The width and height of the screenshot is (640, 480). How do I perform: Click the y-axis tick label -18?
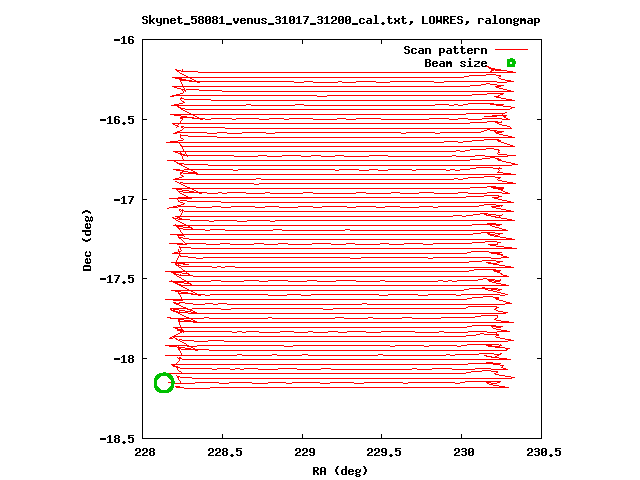click(124, 359)
